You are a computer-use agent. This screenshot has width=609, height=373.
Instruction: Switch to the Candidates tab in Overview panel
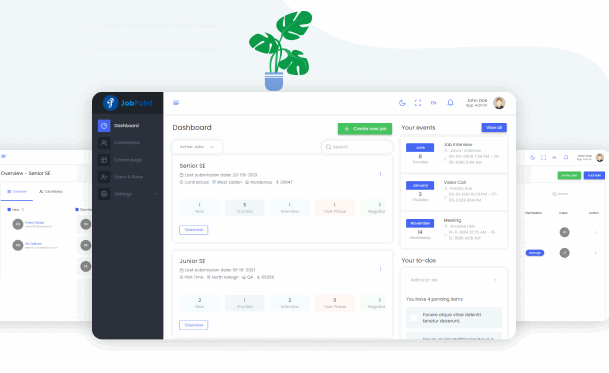[51, 192]
